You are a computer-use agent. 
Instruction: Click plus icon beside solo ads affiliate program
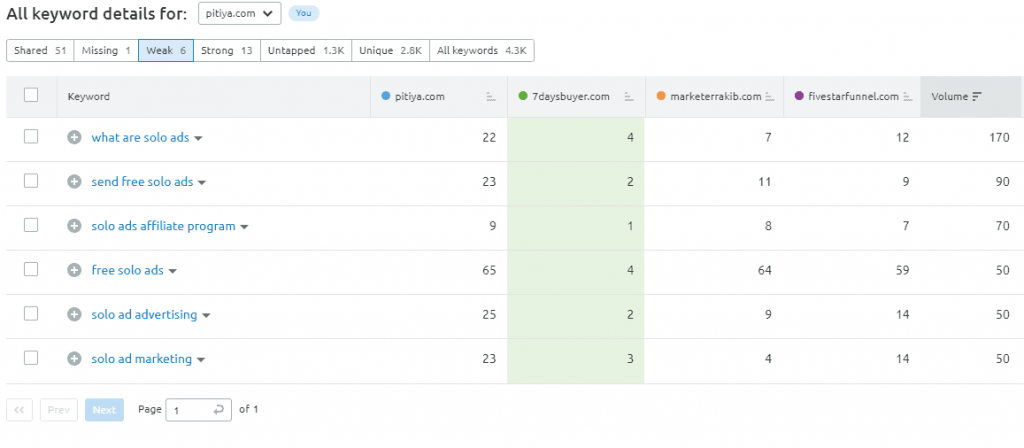point(74,227)
